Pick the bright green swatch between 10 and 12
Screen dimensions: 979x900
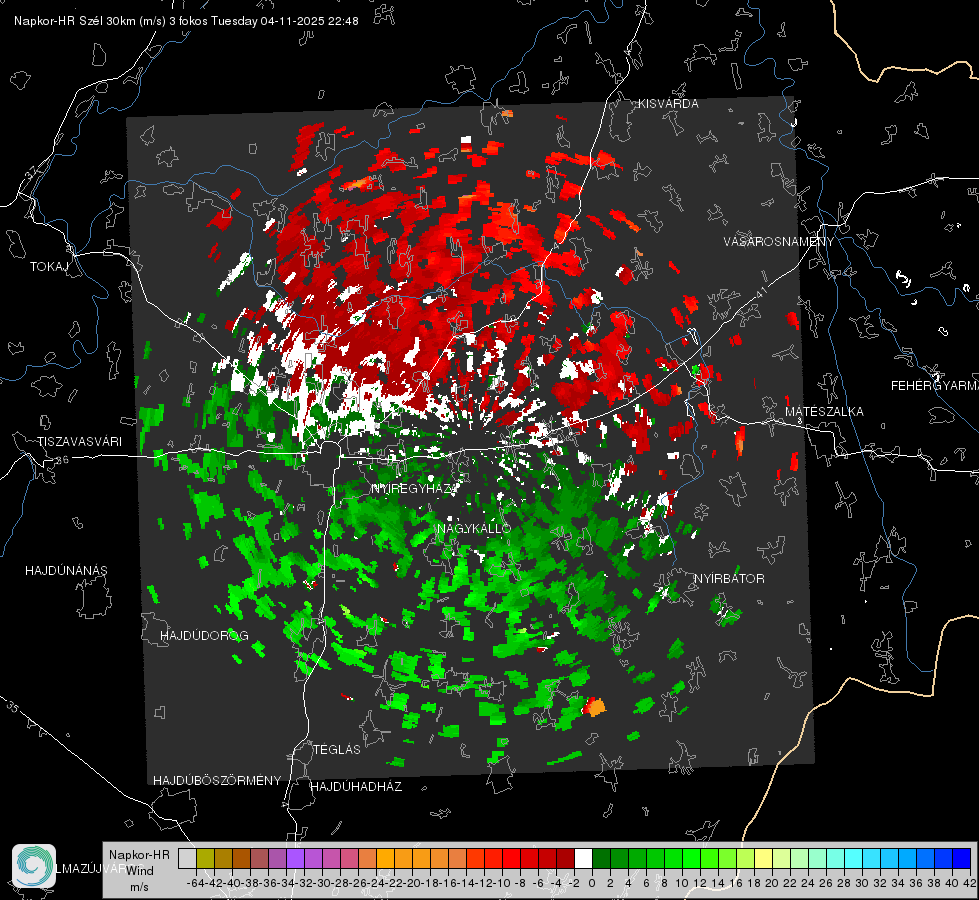coord(691,858)
